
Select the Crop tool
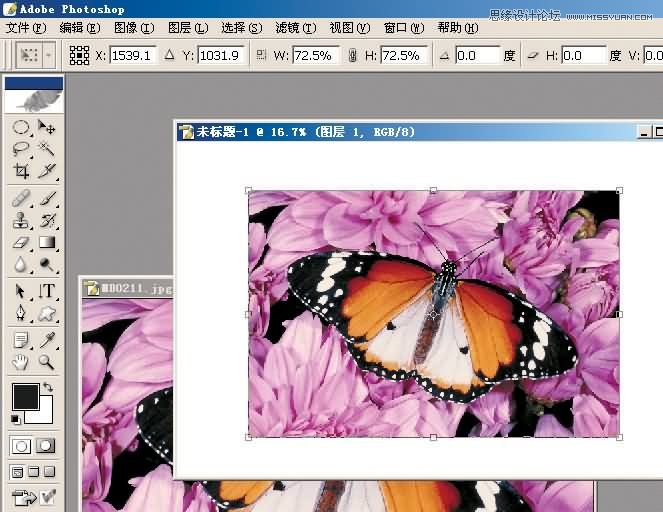(x=21, y=171)
